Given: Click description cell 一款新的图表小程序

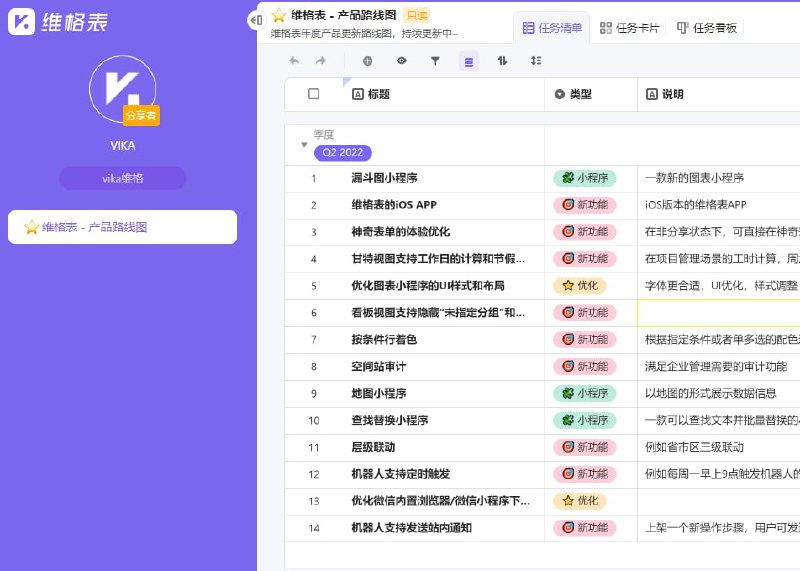Looking at the screenshot, I should pyautogui.click(x=694, y=178).
